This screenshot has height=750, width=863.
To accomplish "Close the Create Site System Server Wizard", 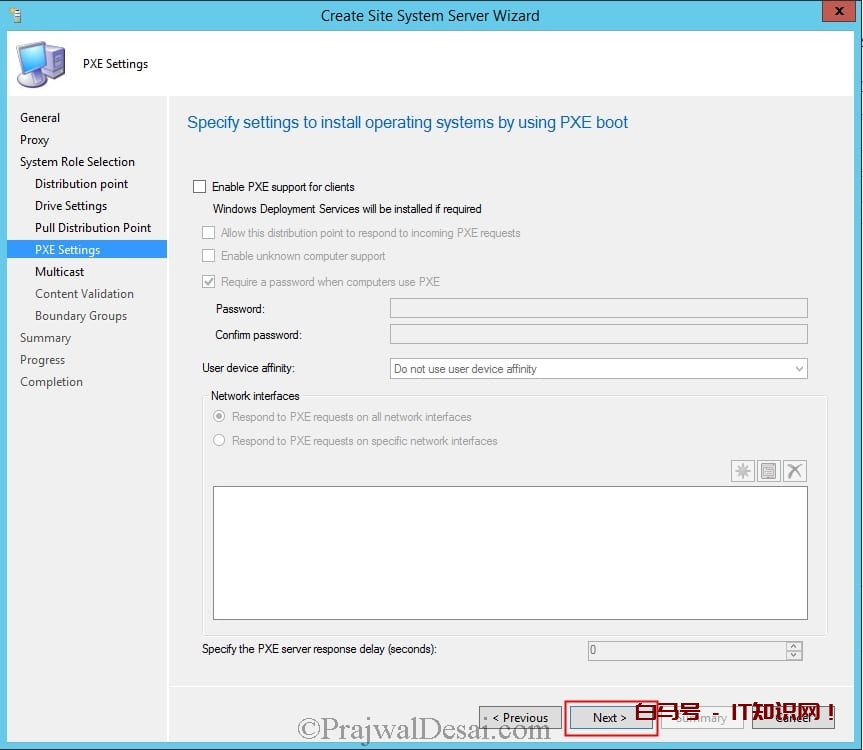I will coord(835,13).
